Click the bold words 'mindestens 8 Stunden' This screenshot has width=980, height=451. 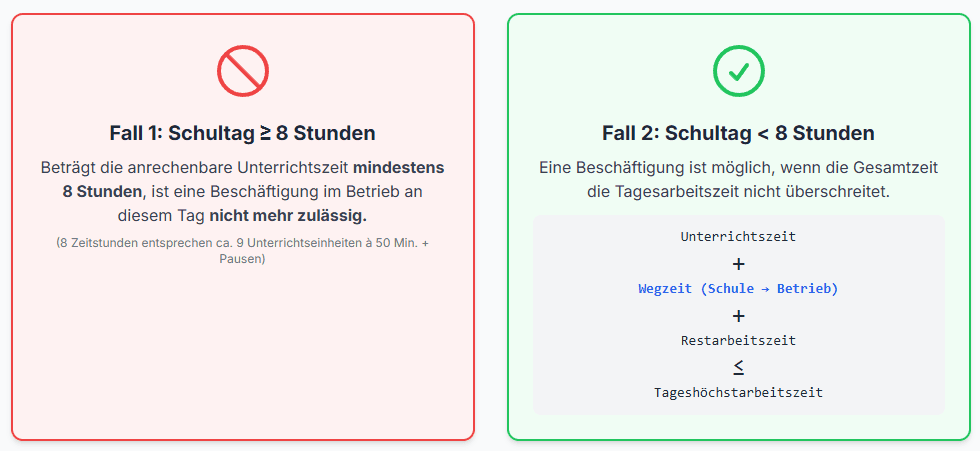[399, 167]
